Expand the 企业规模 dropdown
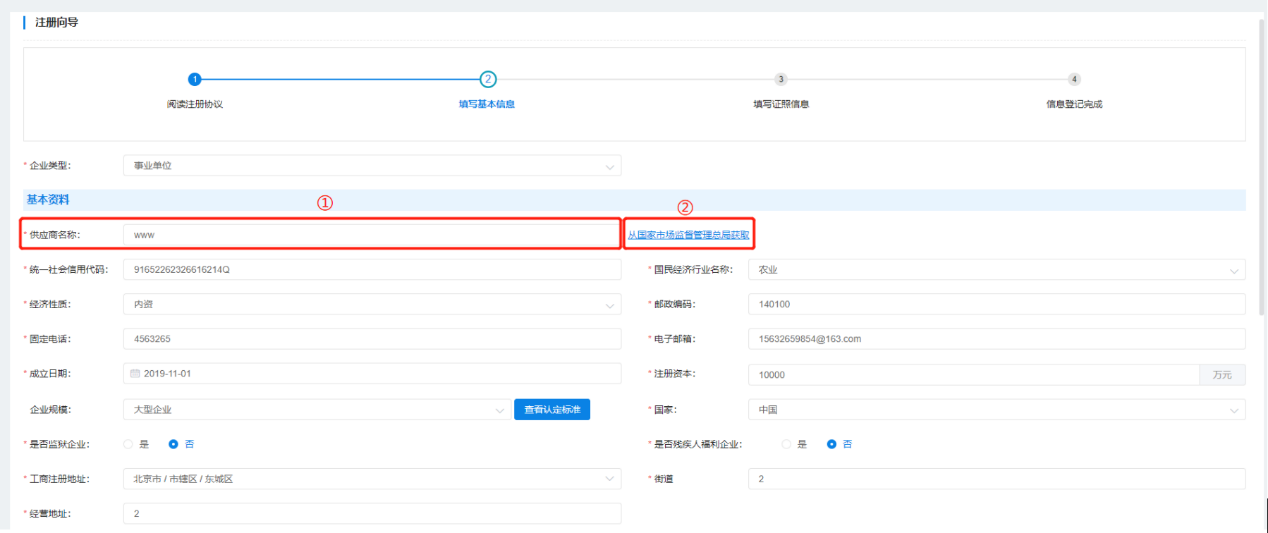 [x=315, y=409]
